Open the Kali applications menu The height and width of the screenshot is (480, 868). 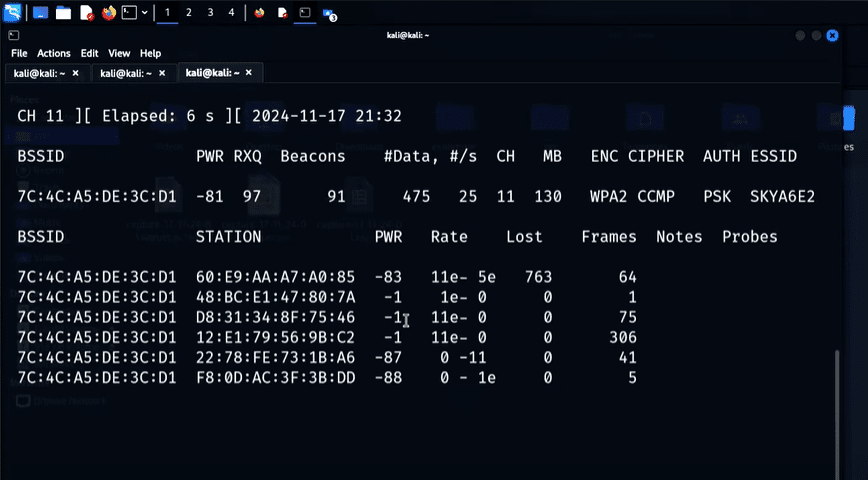[x=12, y=13]
